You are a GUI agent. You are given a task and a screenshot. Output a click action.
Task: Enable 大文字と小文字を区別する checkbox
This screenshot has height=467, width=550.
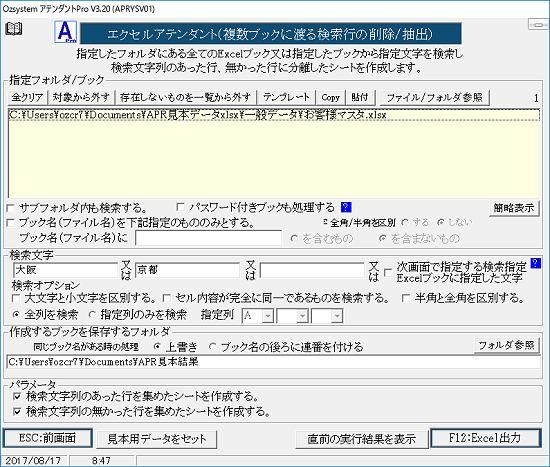tap(16, 299)
